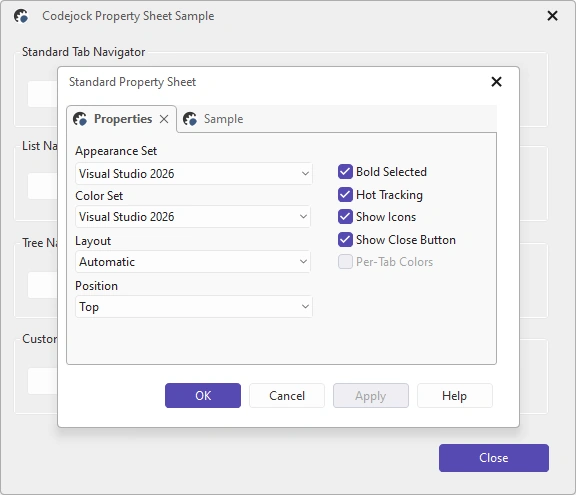576x495 pixels.
Task: Uncheck Show Close Button option
Action: point(345,240)
